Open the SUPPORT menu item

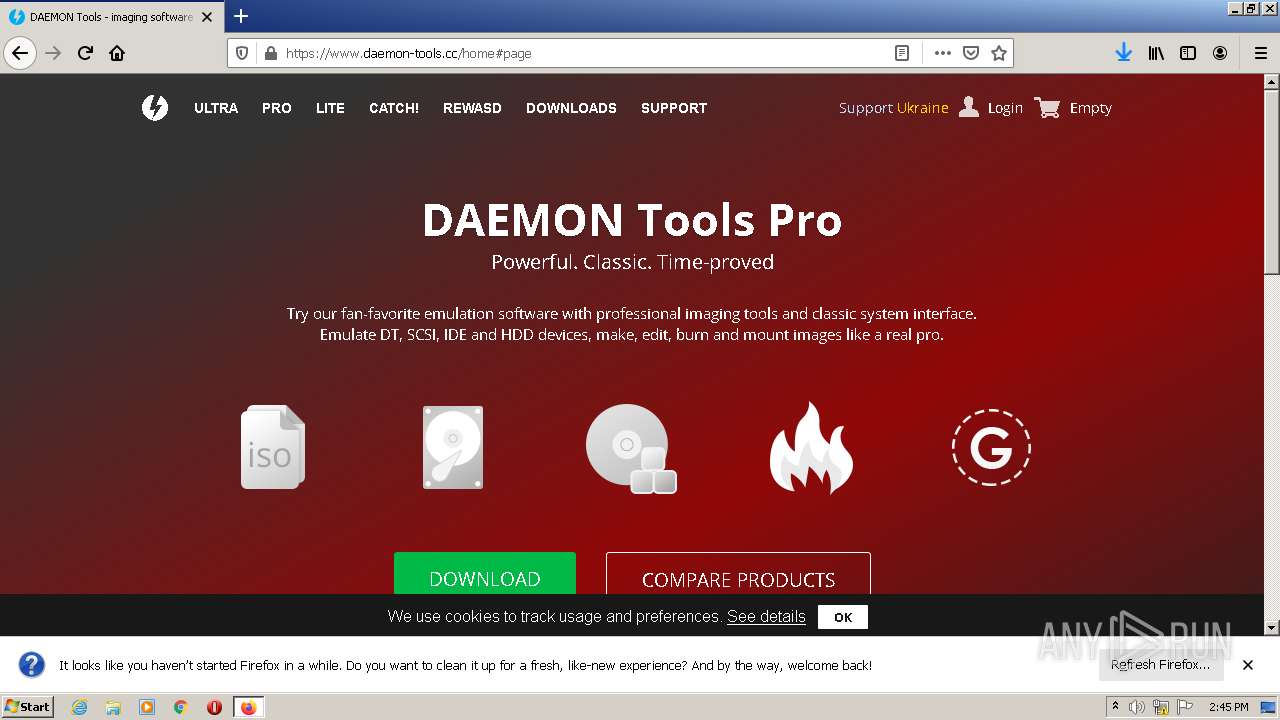[x=674, y=108]
